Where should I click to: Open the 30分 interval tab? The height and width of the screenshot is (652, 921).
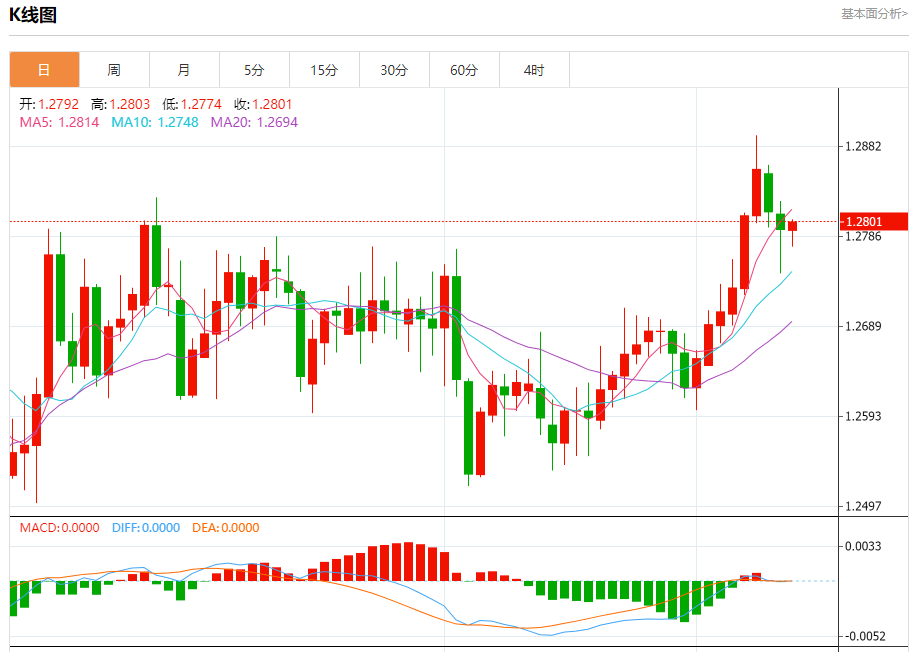394,70
